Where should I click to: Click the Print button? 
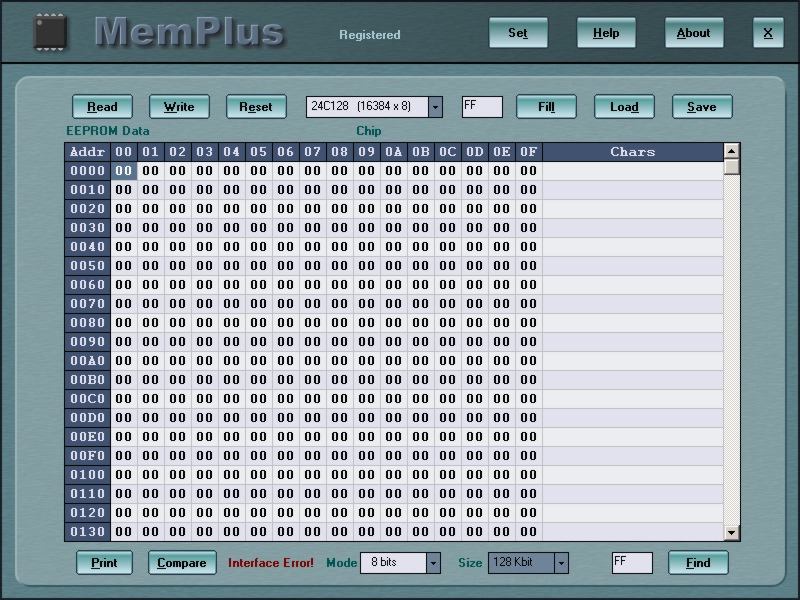104,563
